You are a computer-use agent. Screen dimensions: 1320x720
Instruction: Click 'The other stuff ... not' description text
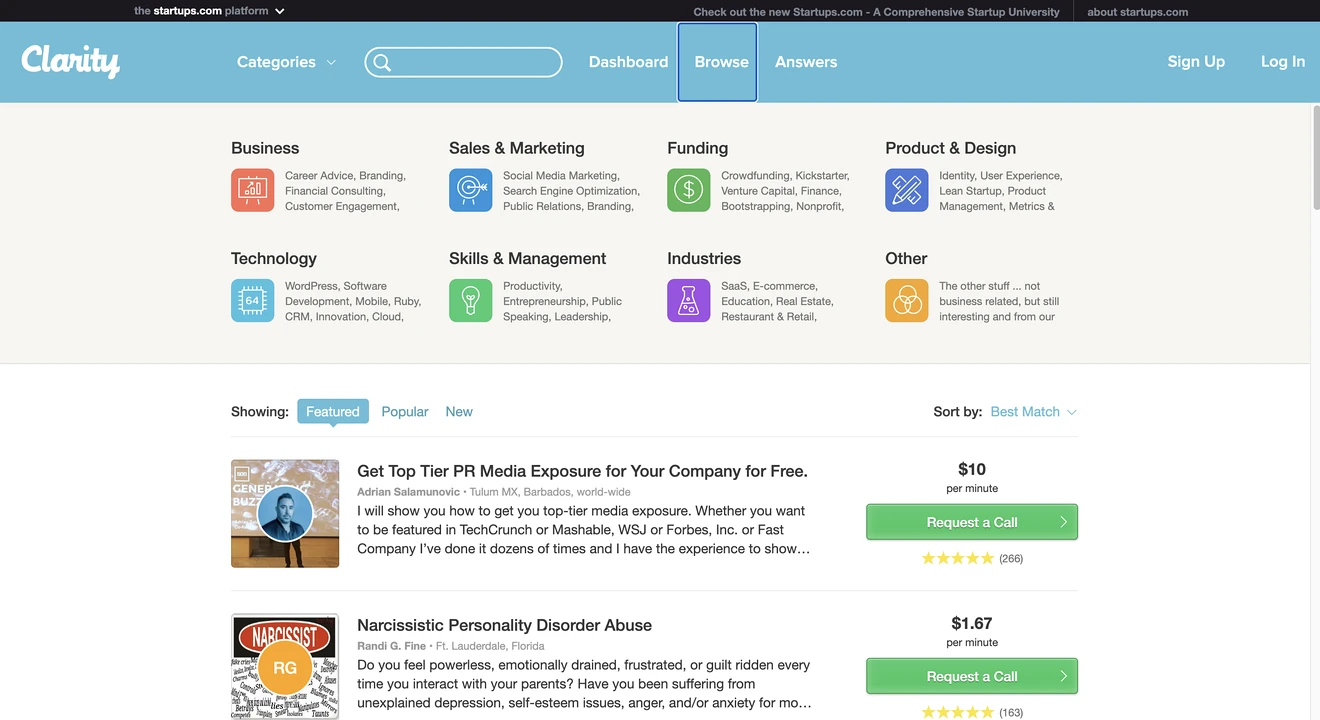(x=999, y=301)
